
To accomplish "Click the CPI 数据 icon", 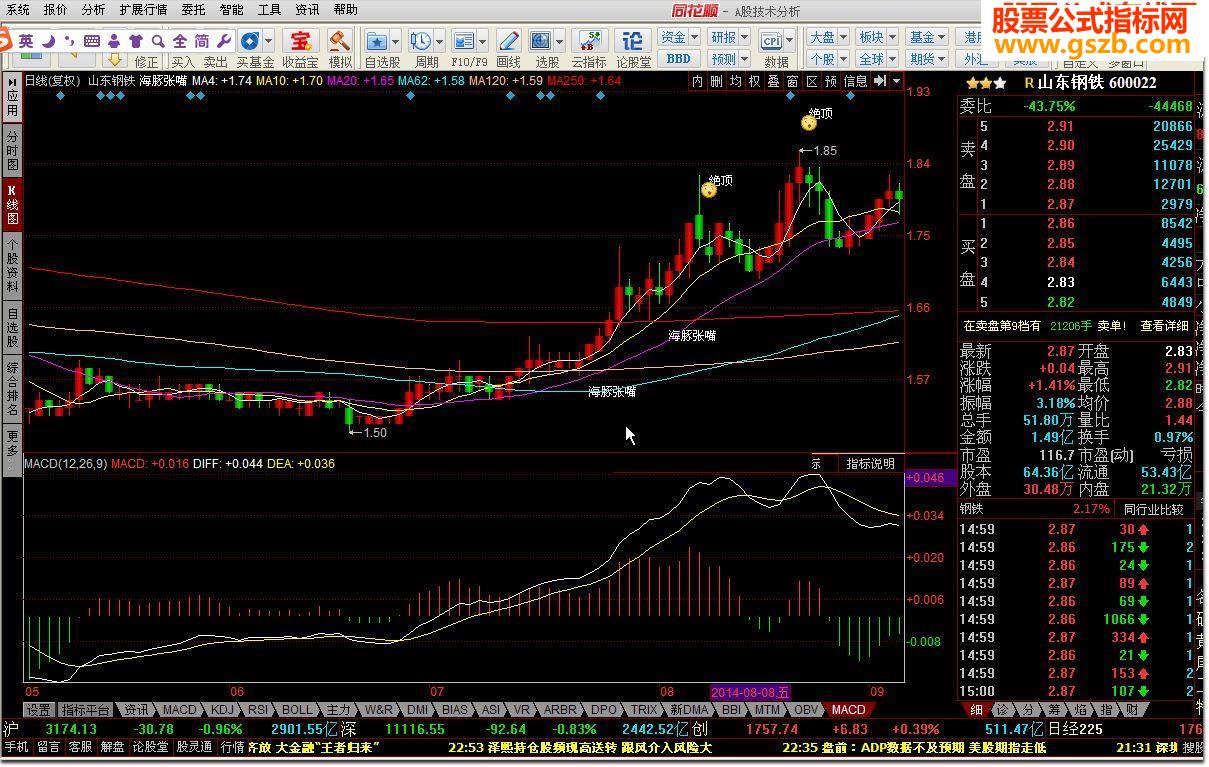I will tap(771, 41).
